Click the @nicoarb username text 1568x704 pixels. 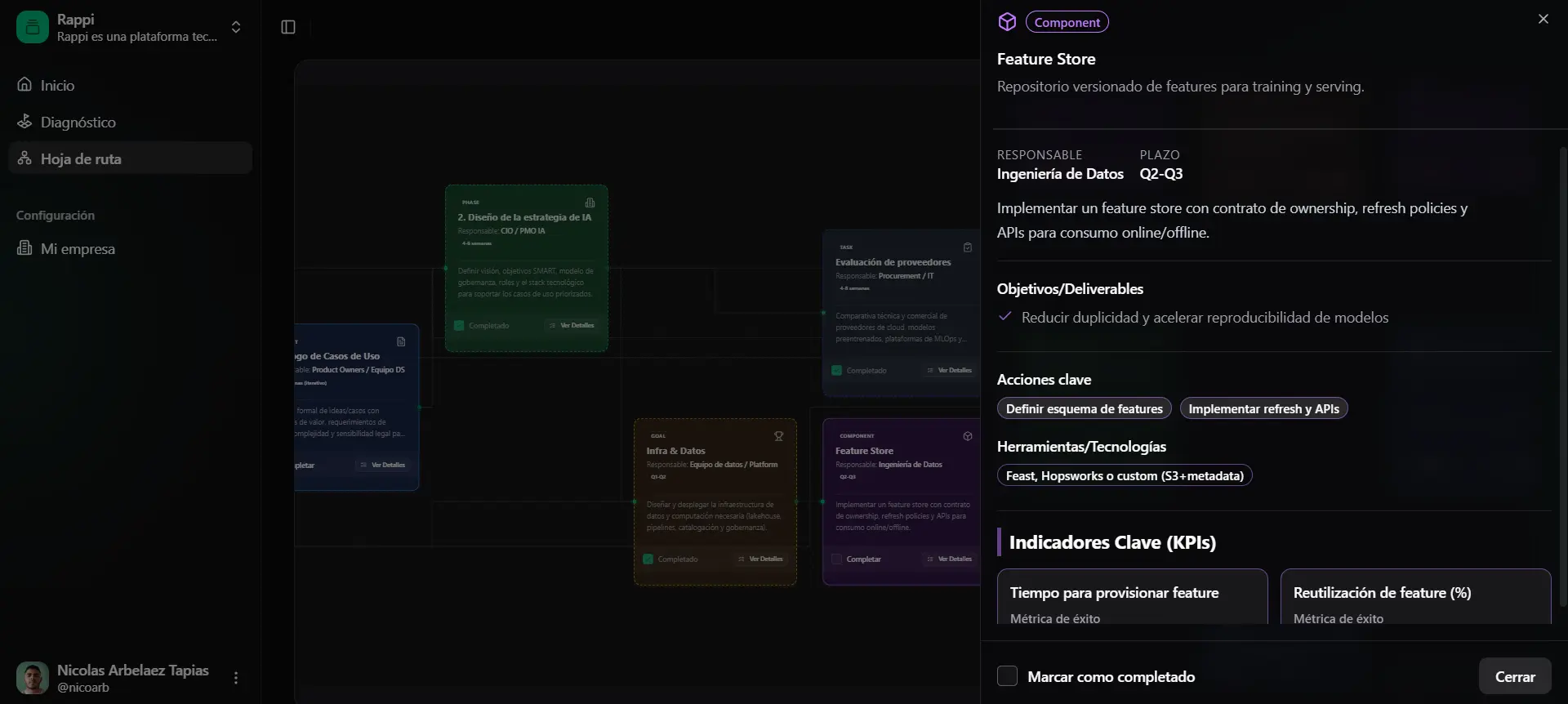(x=83, y=688)
